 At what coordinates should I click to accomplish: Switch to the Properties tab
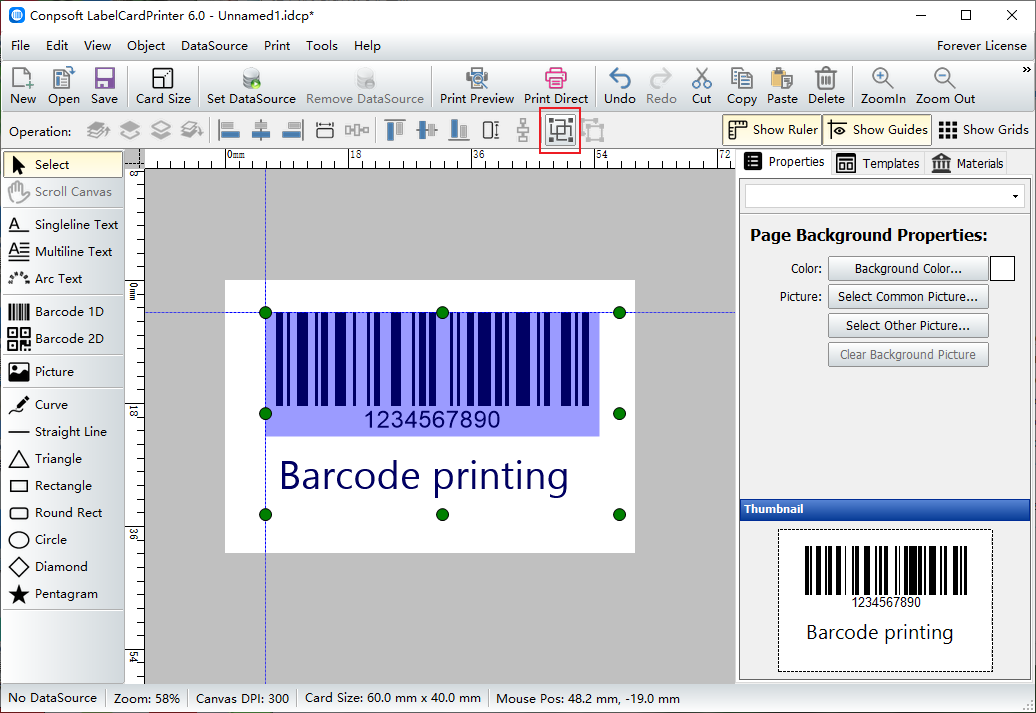point(784,162)
